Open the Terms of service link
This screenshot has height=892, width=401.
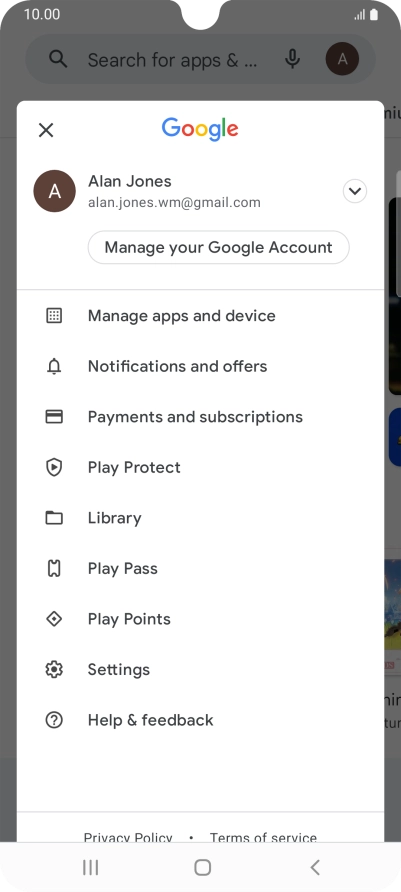tap(263, 837)
